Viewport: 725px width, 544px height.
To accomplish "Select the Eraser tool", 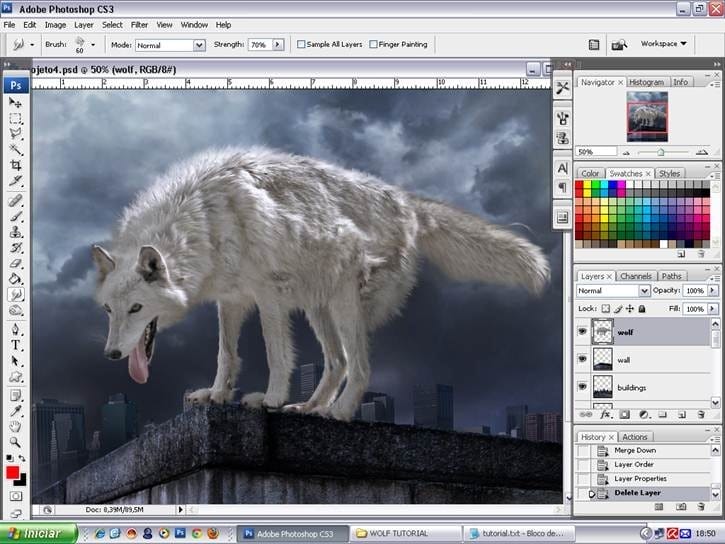I will click(16, 263).
